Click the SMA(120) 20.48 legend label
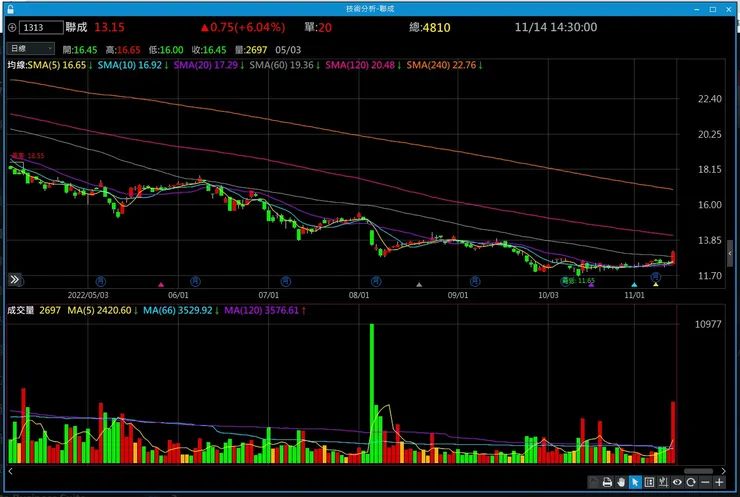 [360, 65]
